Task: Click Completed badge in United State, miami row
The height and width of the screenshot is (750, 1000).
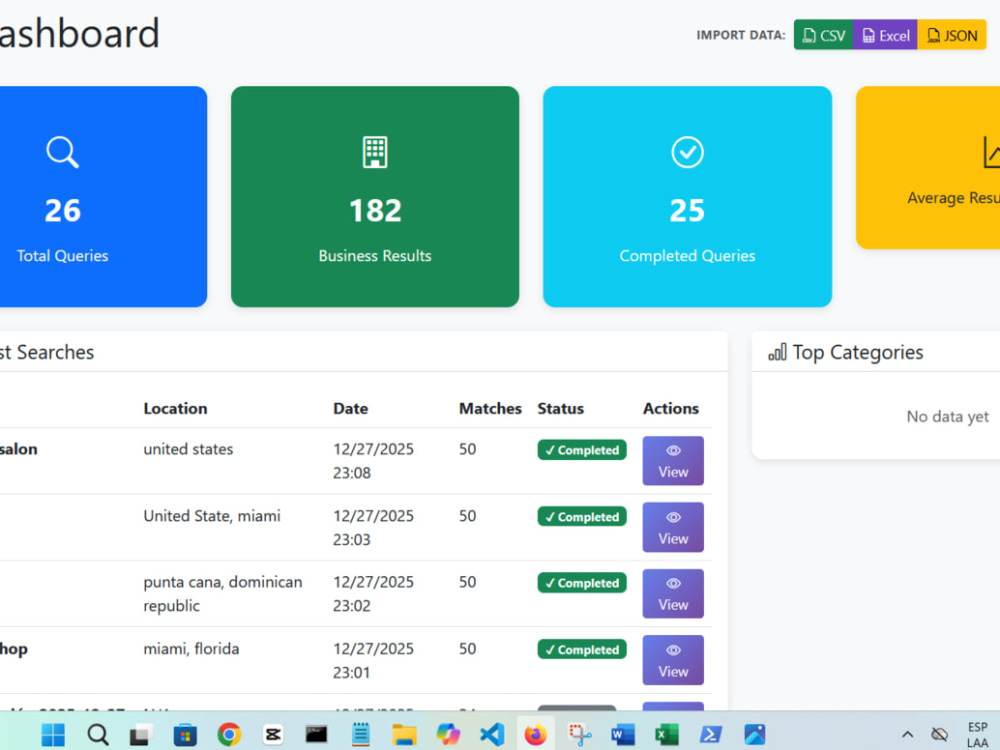Action: [582, 517]
